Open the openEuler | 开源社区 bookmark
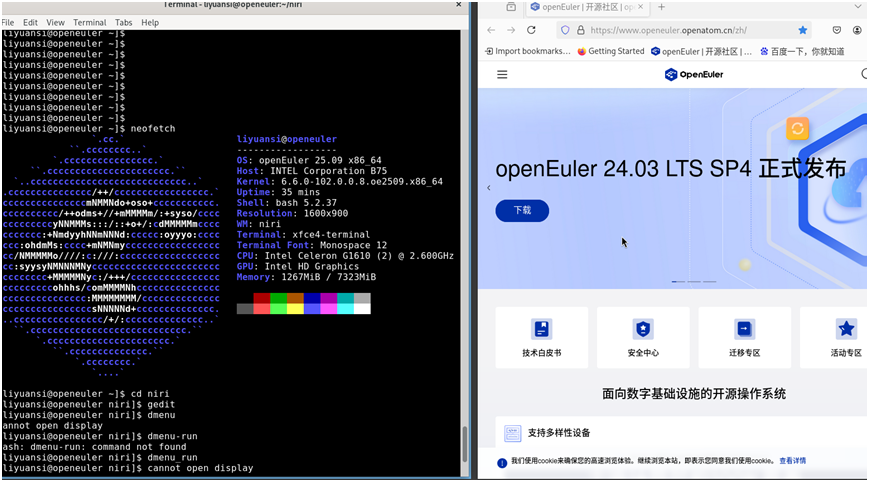 coord(702,51)
